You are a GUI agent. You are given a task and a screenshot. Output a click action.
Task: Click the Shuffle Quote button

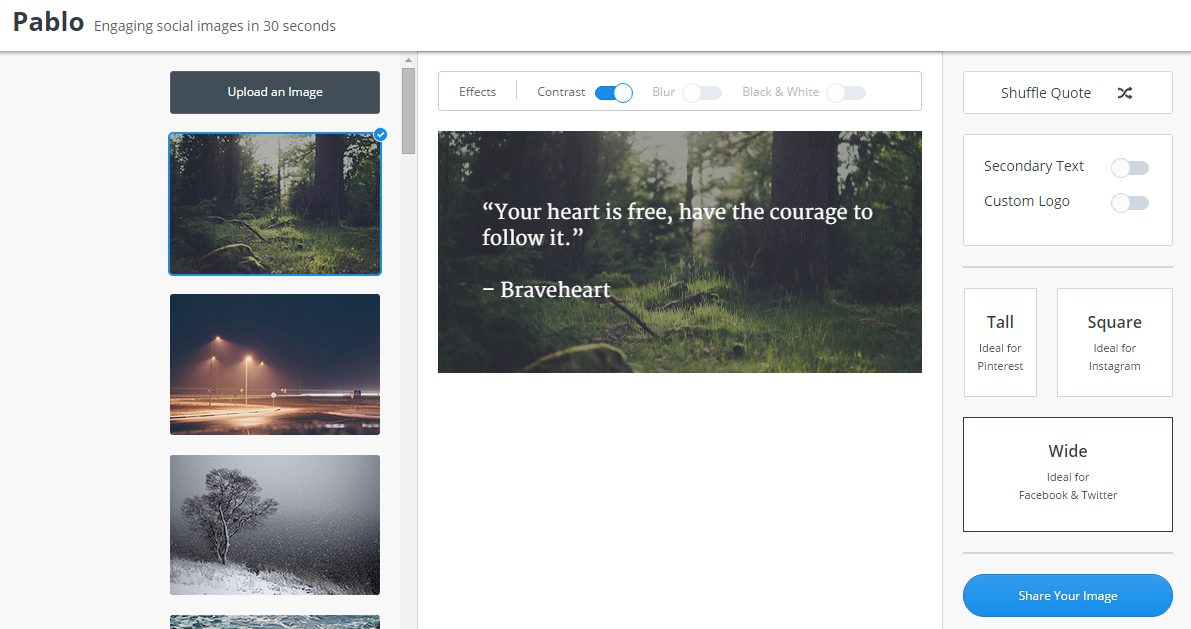(1068, 93)
